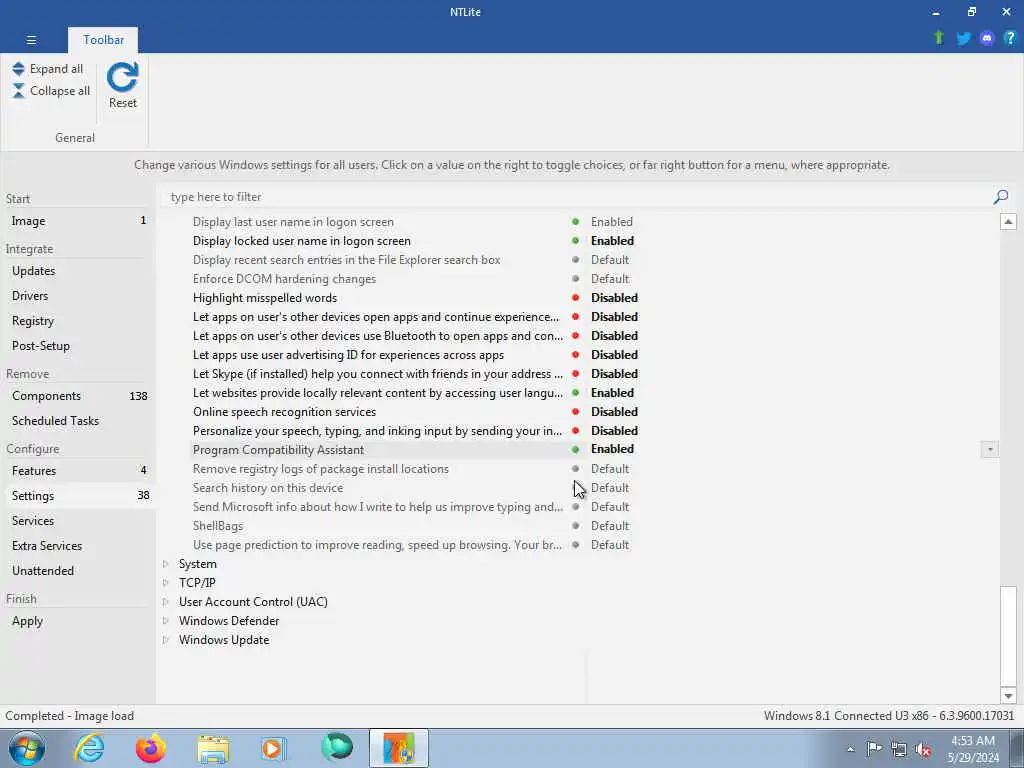The width and height of the screenshot is (1024, 768).
Task: Open the Twitter bird icon
Action: point(963,38)
